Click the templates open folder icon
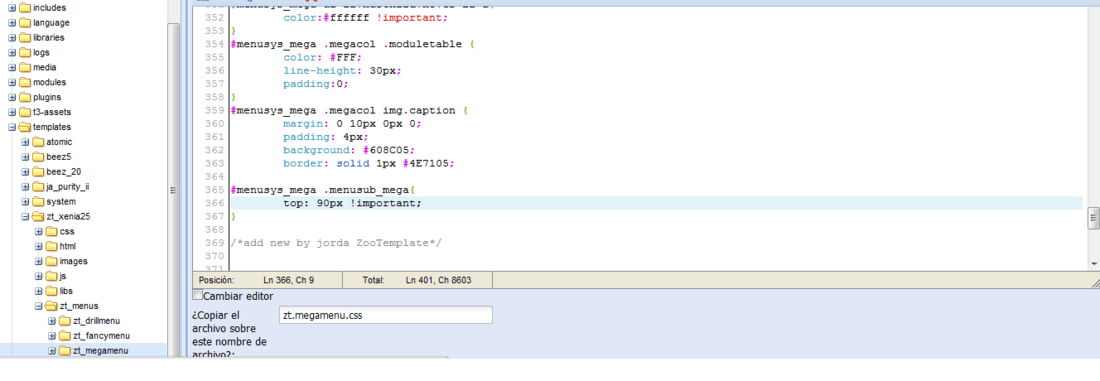This screenshot has width=1100, height=381. coord(25,127)
